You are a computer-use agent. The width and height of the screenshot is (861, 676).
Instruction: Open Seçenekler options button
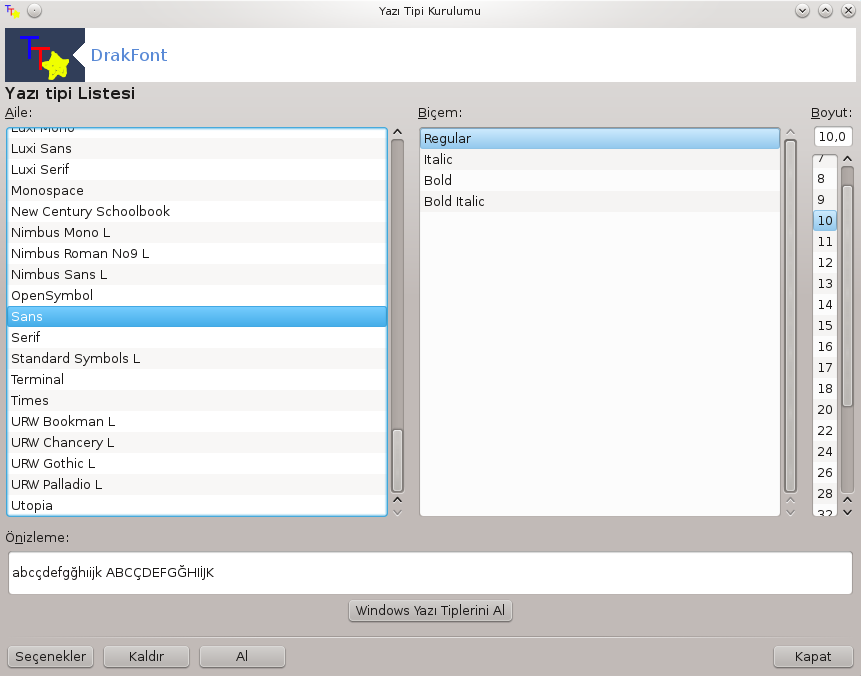click(51, 657)
